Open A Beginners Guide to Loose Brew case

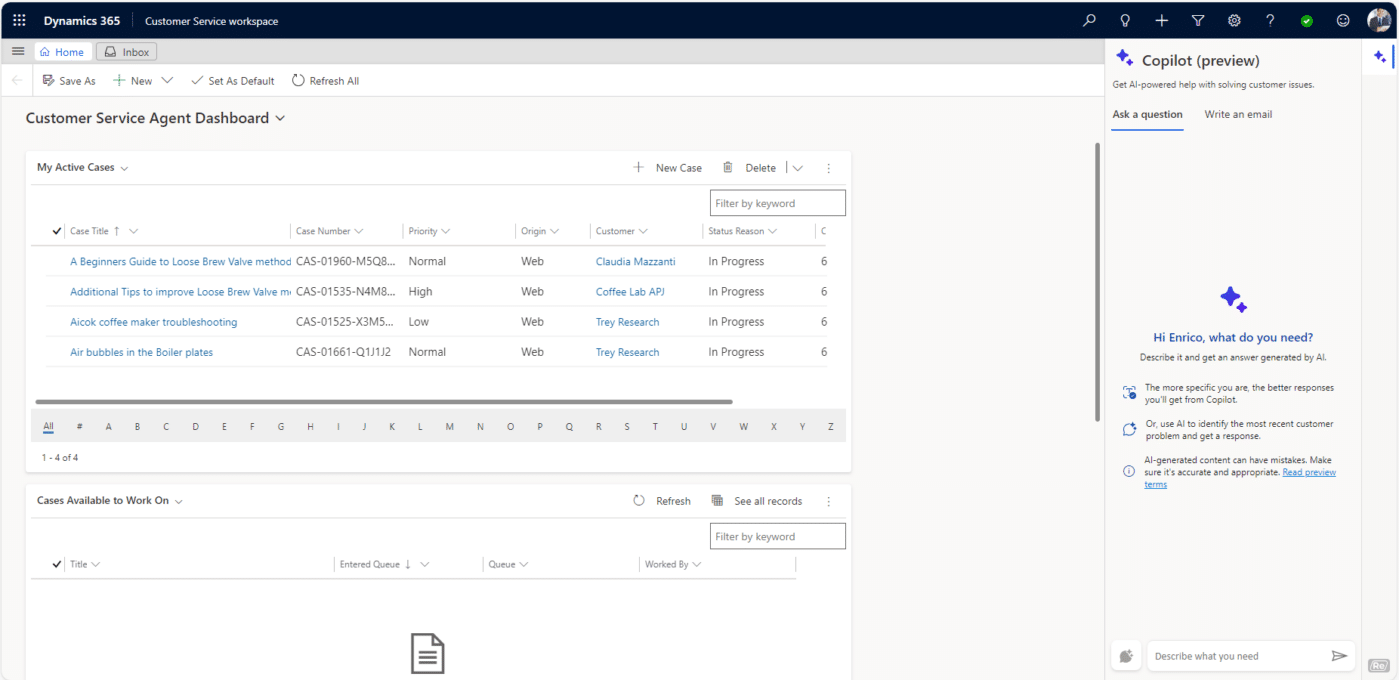point(180,262)
